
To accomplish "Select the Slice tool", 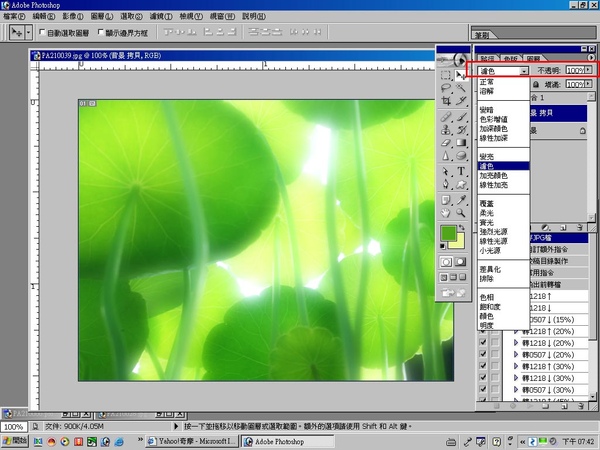I will click(x=461, y=101).
